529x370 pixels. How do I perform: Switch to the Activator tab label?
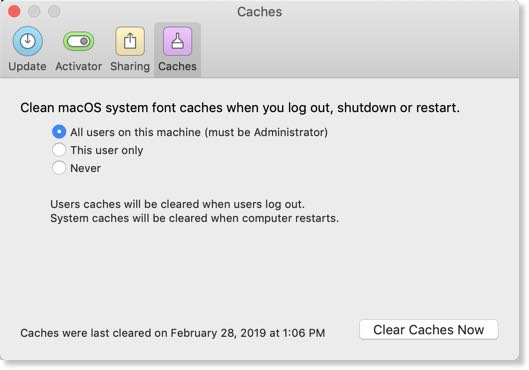coord(79,66)
